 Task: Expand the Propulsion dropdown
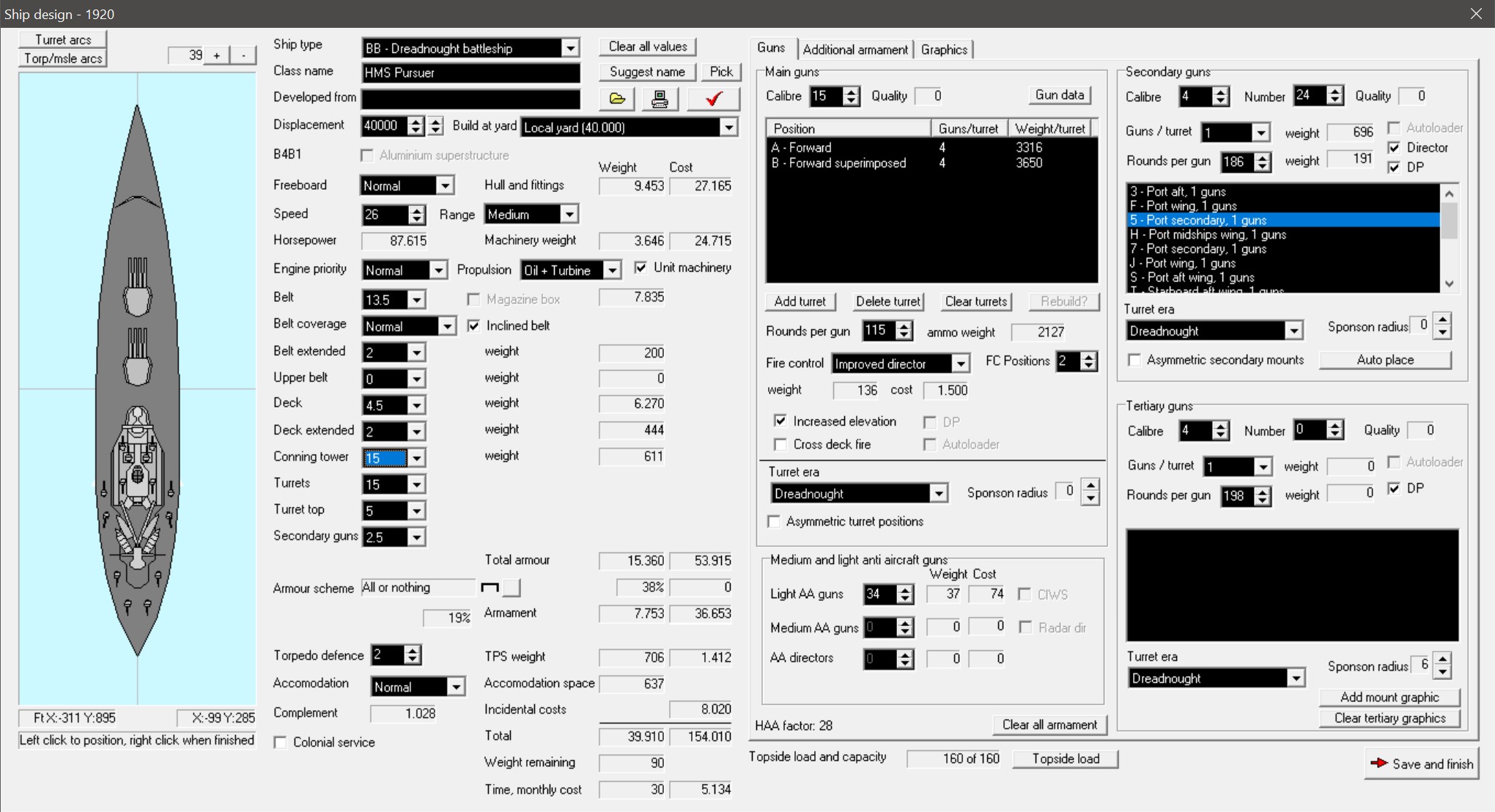[612, 270]
